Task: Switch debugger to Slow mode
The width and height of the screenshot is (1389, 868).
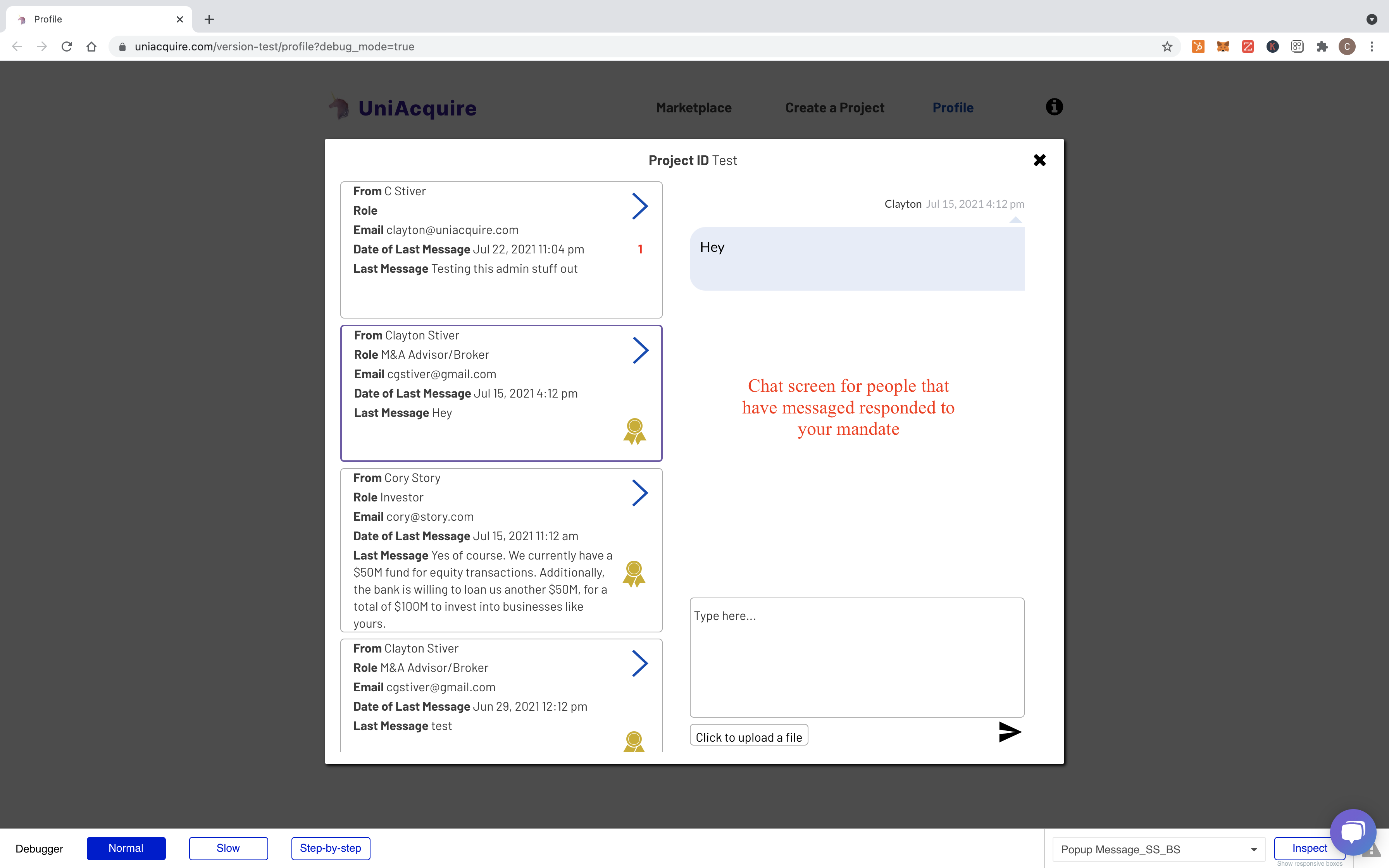Action: click(x=228, y=848)
